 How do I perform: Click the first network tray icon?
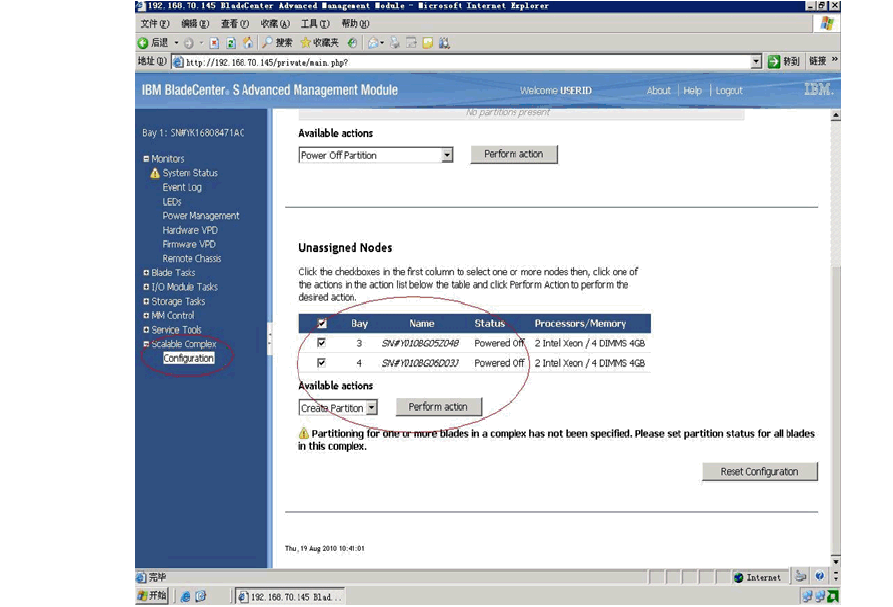click(807, 596)
